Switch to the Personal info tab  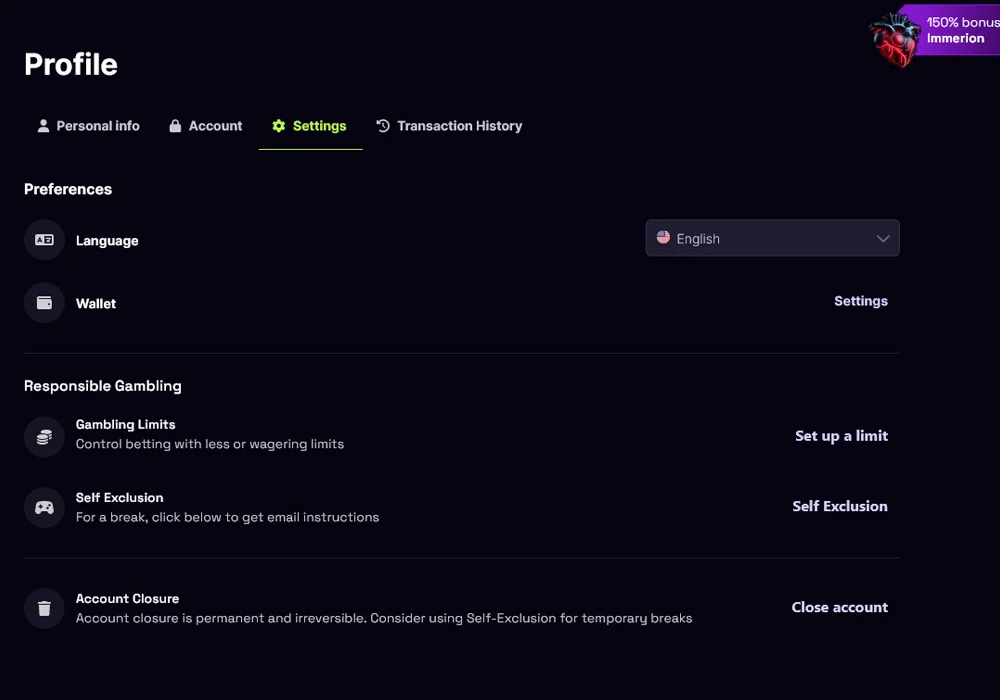(88, 126)
